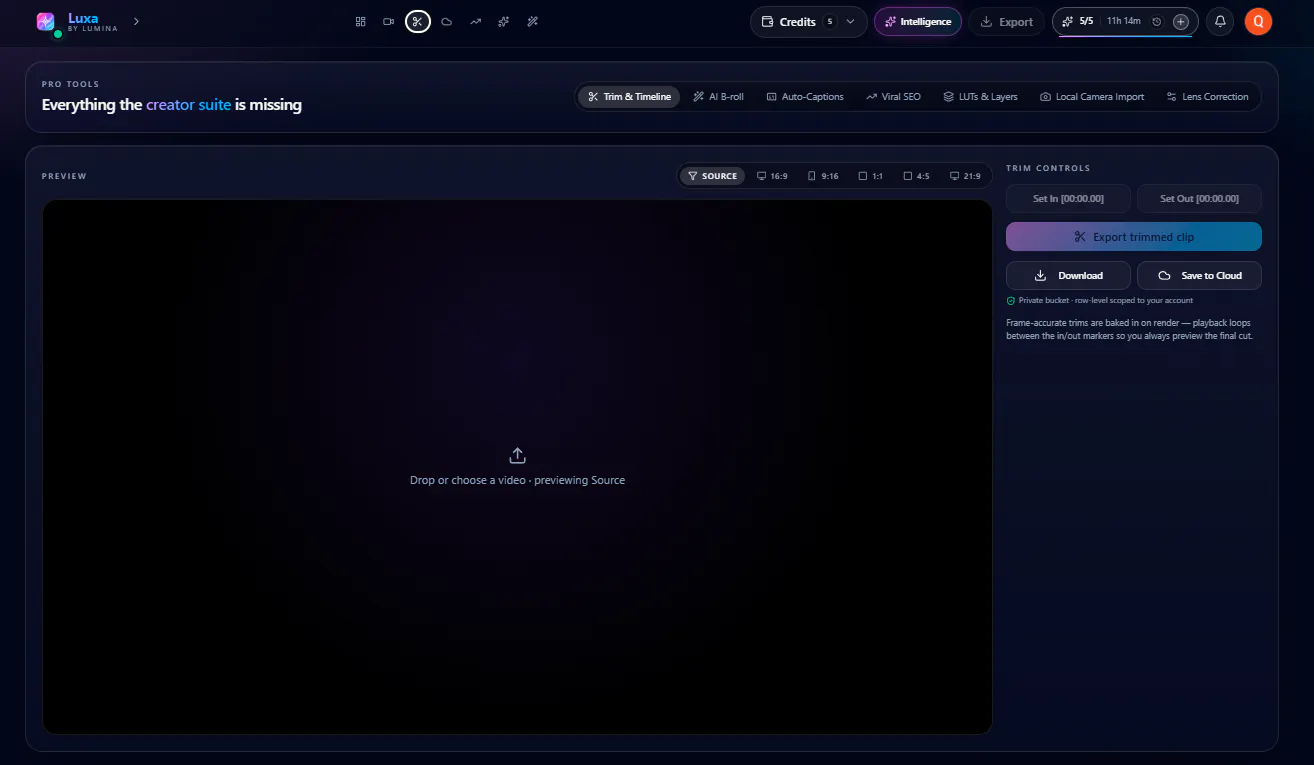Switch to Trim & Timeline tab
Screen dimensions: 1314x765
click(629, 97)
